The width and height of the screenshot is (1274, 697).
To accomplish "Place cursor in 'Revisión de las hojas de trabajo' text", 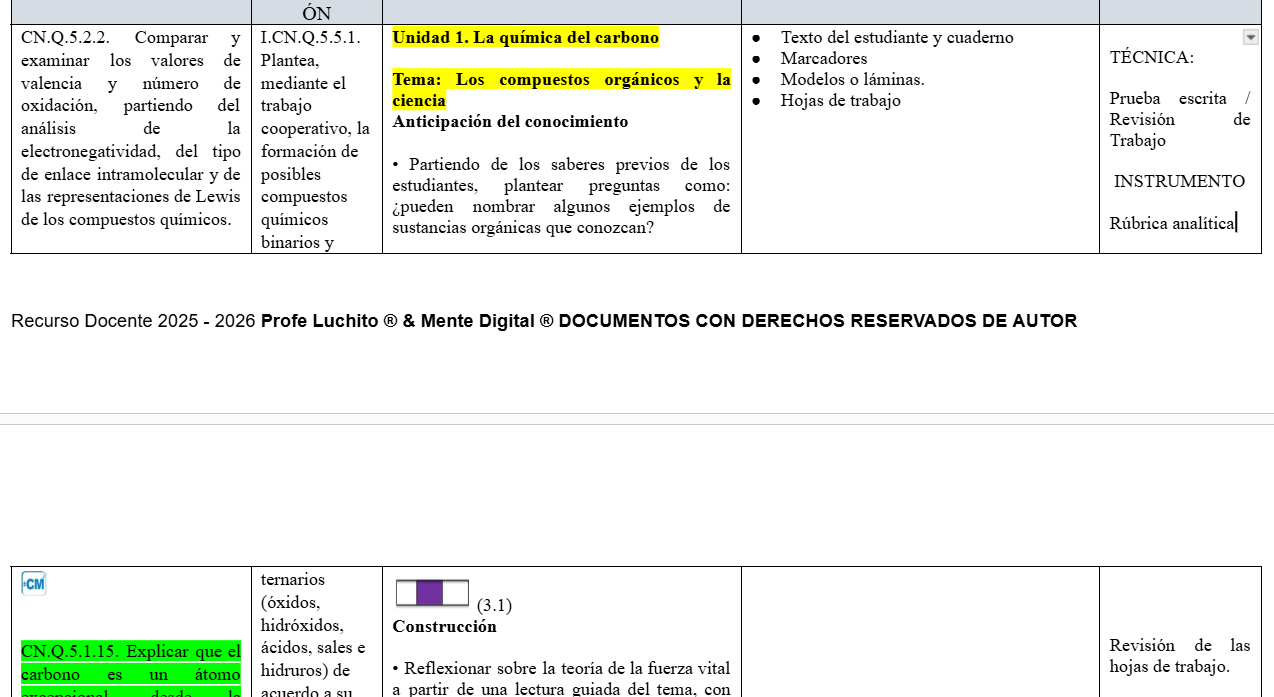I will coord(1179,656).
